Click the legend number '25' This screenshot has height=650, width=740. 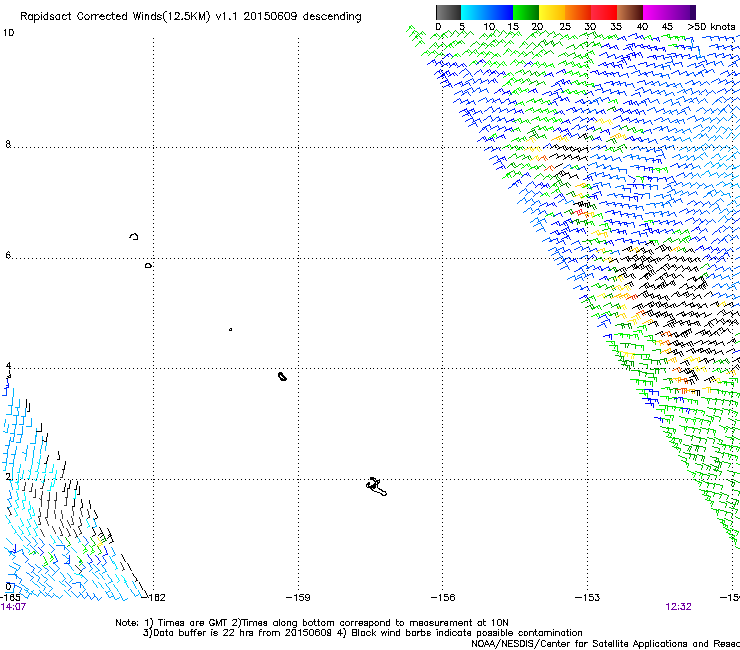click(x=565, y=27)
